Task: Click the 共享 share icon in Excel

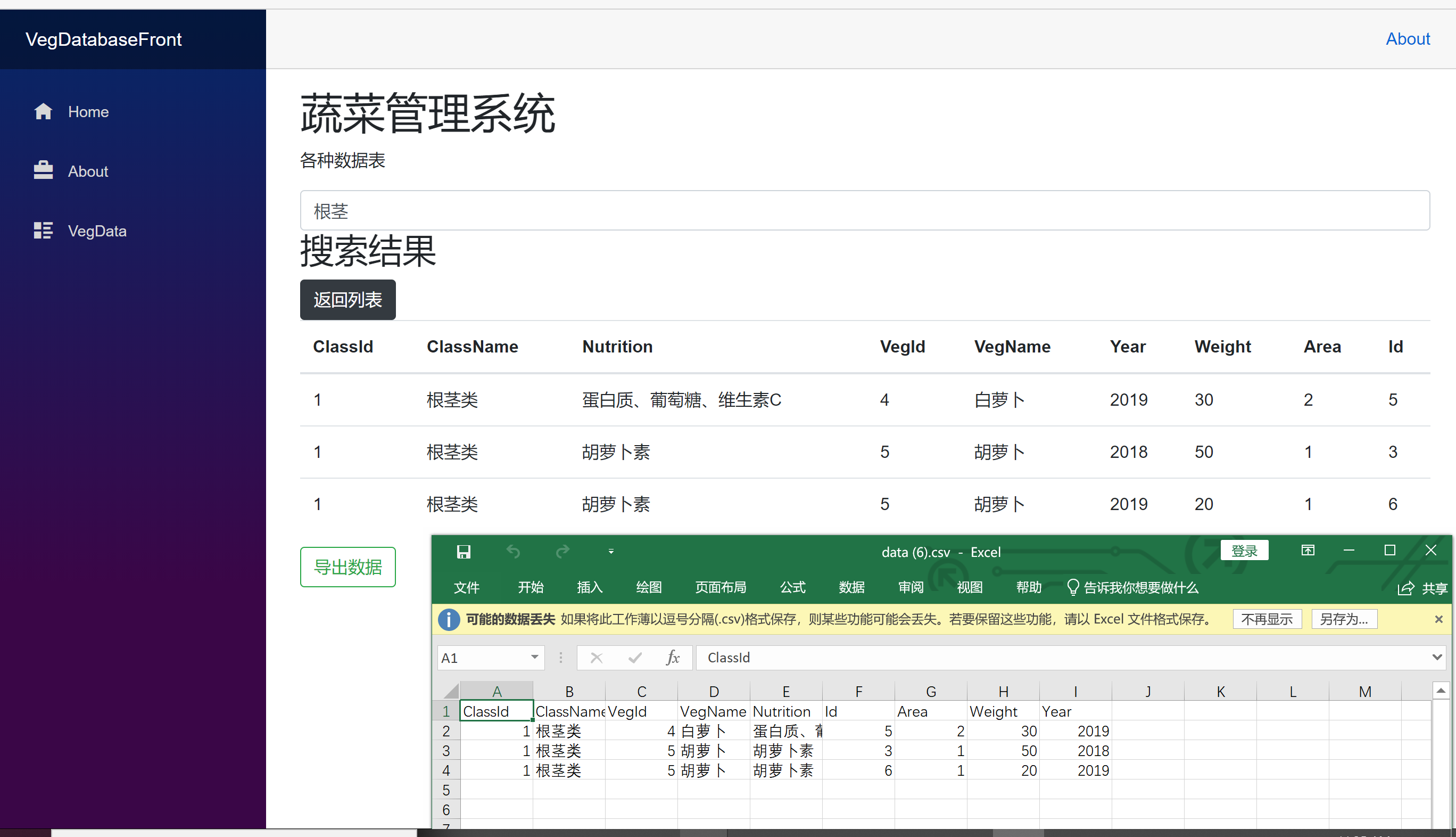Action: pos(1406,587)
